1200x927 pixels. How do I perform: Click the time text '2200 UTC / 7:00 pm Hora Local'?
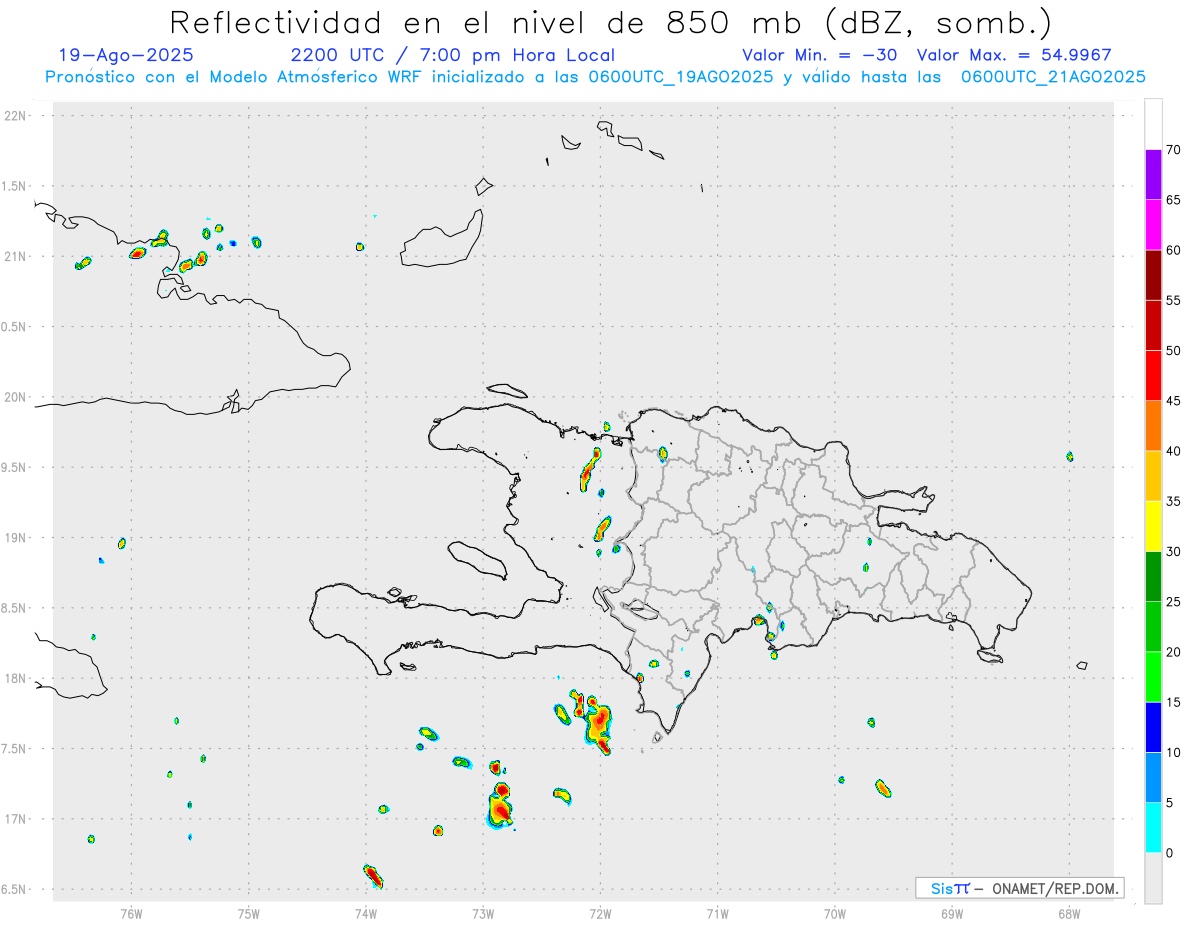coord(453,55)
